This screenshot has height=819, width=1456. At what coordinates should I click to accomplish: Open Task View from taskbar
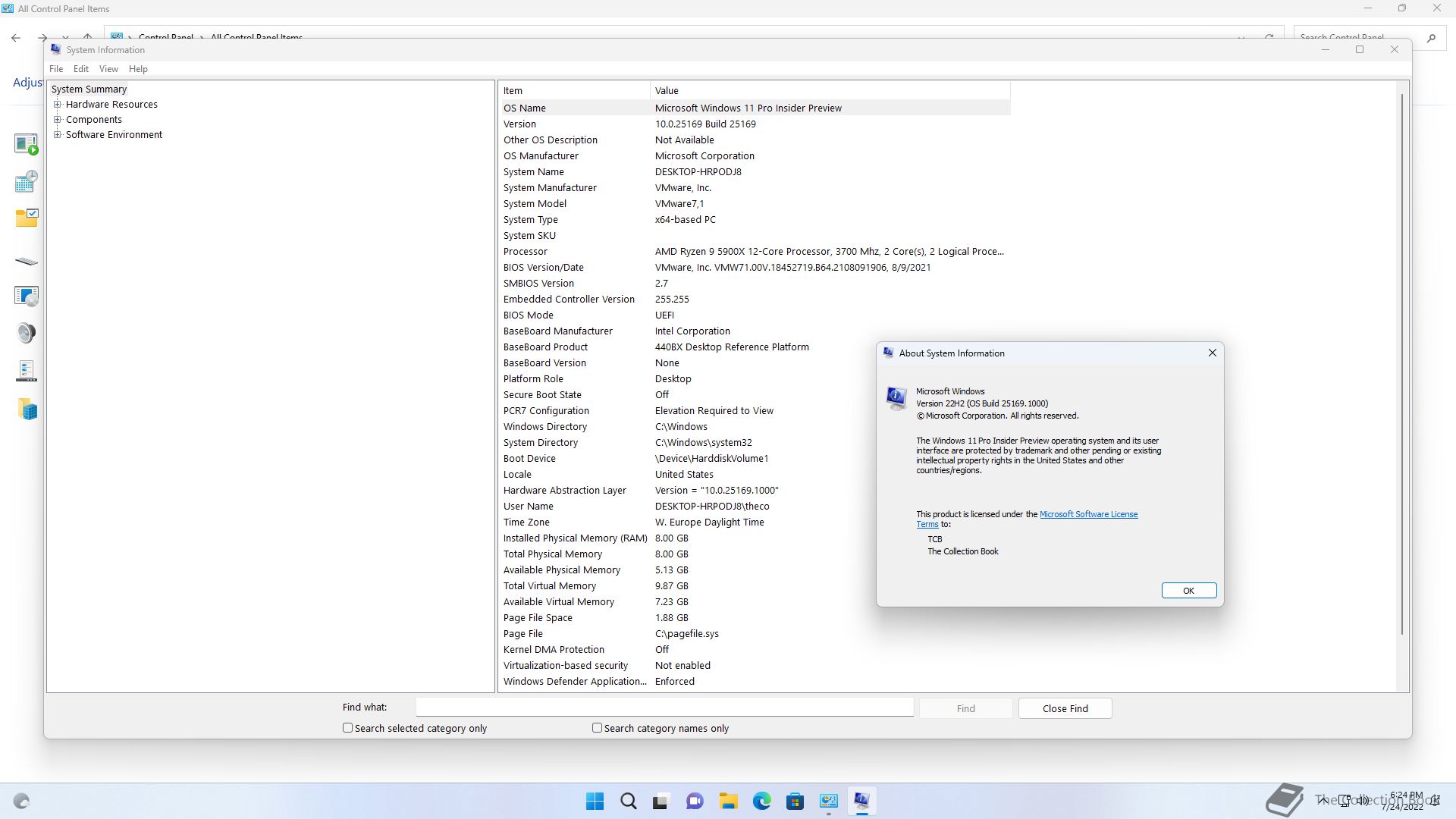[661, 801]
